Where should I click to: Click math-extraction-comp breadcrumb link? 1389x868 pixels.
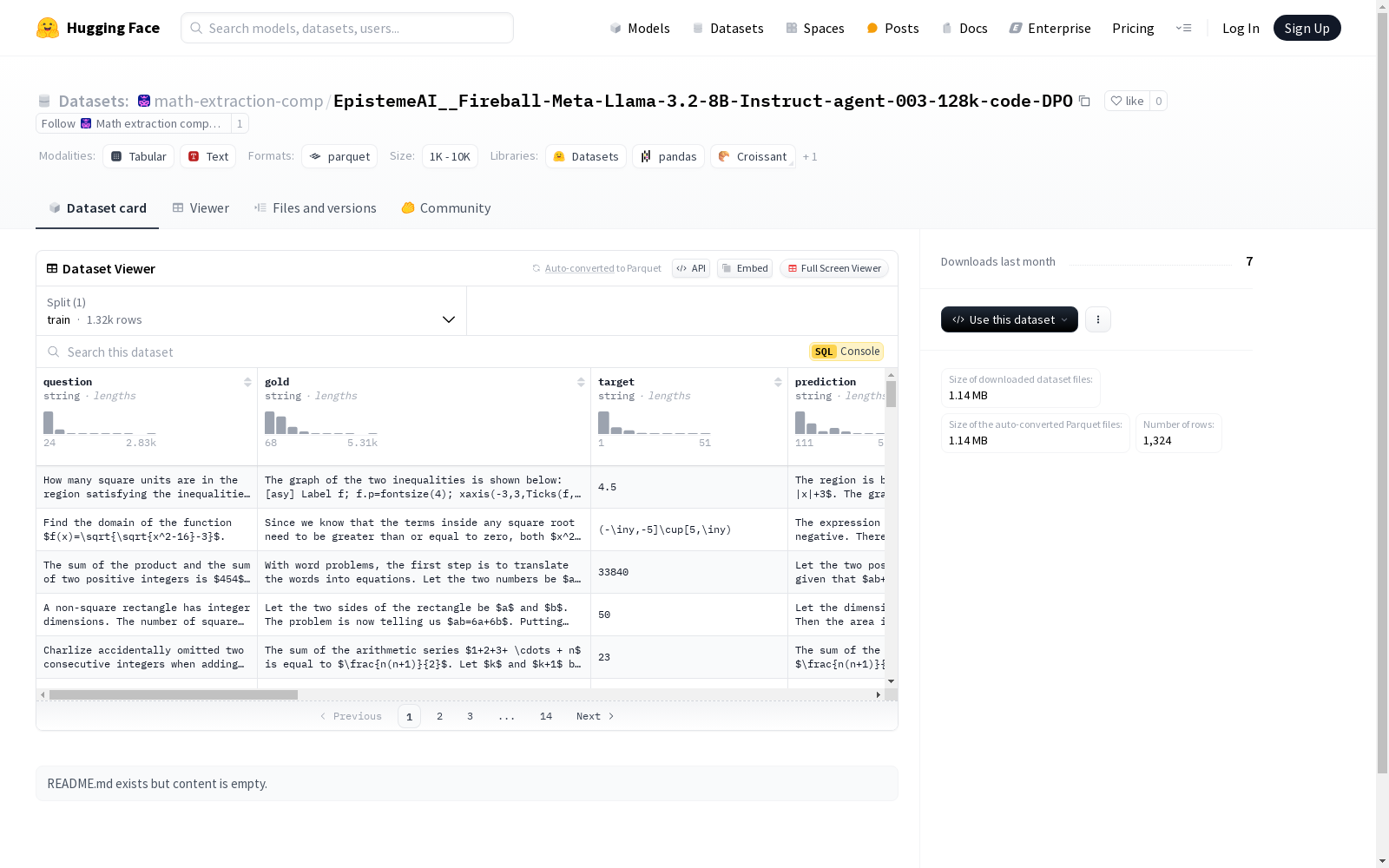(239, 101)
